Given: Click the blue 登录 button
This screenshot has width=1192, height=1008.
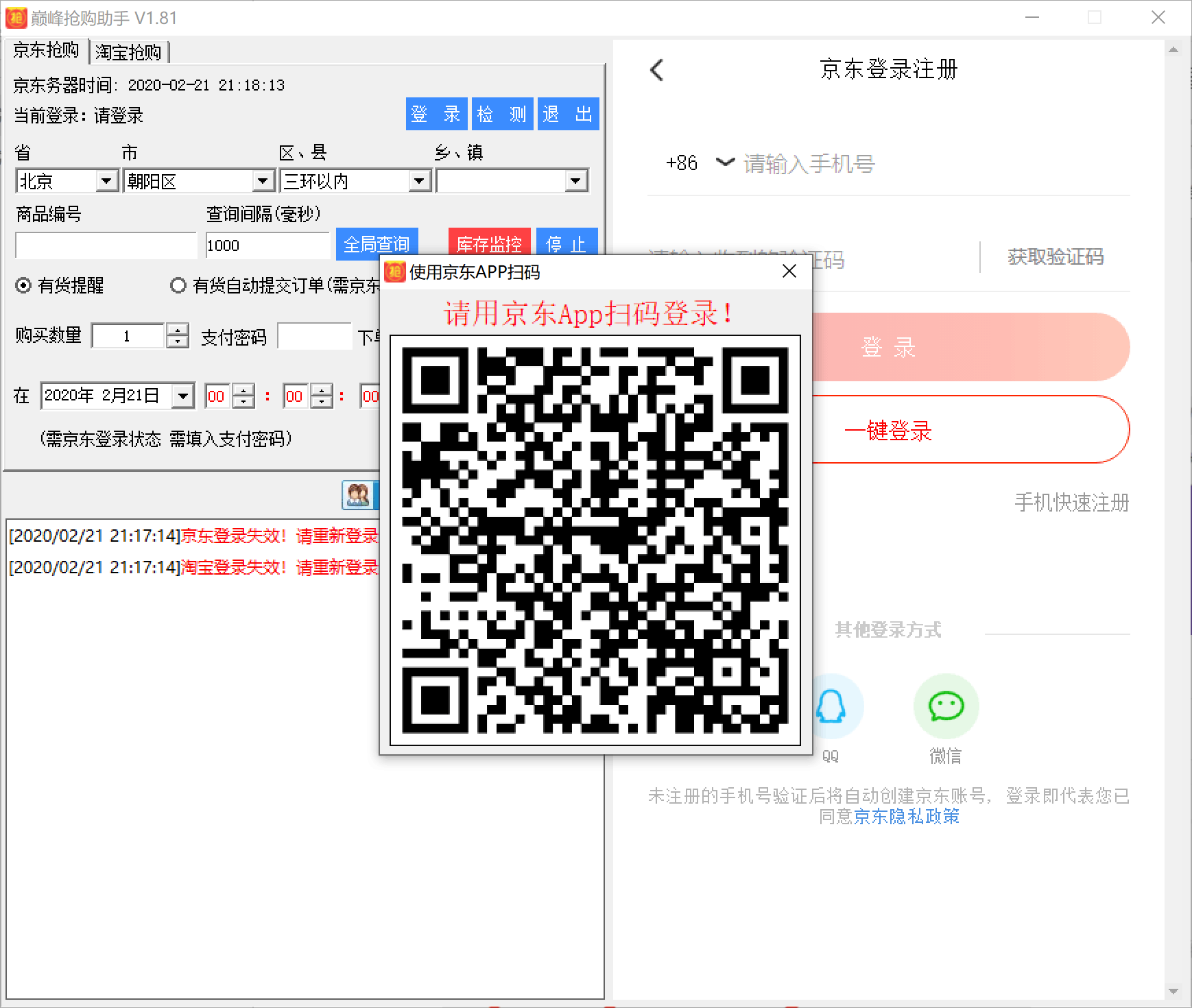Looking at the screenshot, I should point(436,114).
